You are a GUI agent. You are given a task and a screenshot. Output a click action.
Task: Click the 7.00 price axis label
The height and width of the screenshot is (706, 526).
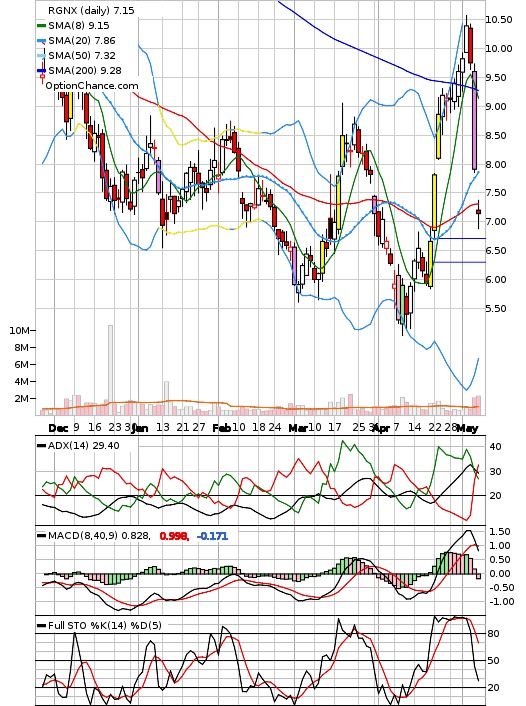click(x=496, y=222)
